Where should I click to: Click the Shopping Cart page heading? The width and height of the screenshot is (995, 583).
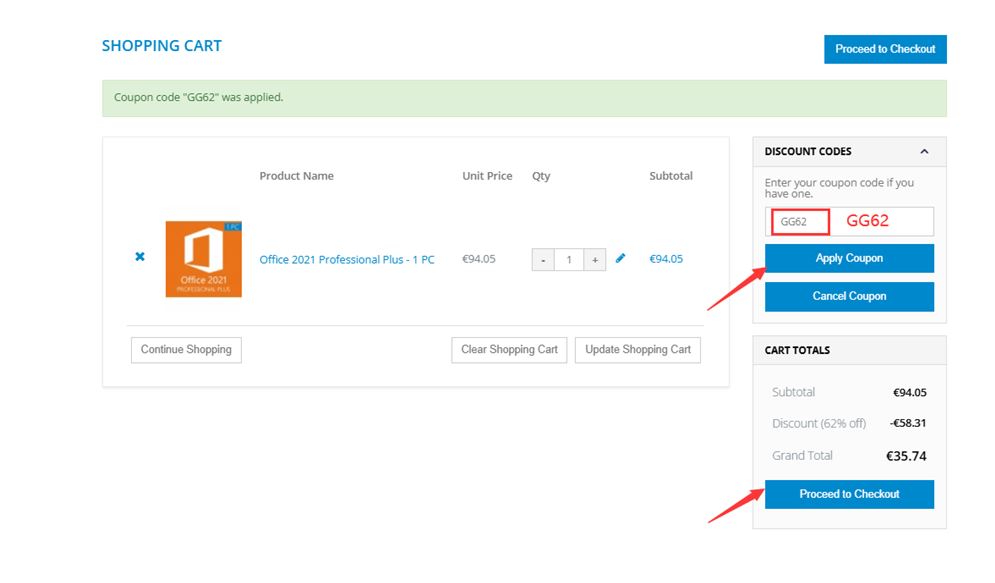(162, 46)
